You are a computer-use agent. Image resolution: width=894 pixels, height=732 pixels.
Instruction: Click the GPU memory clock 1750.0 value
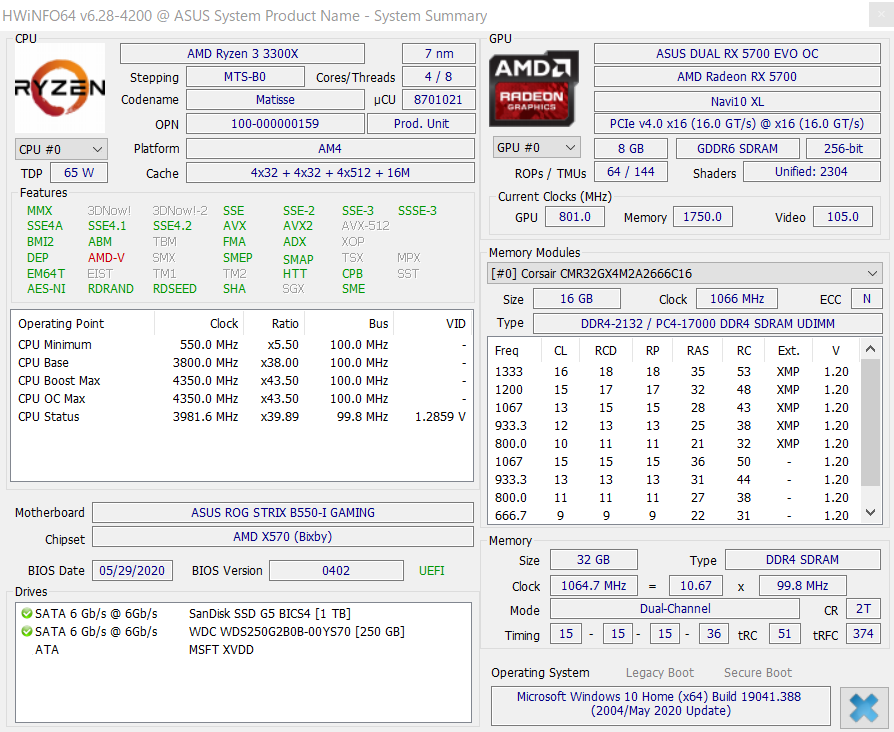(x=702, y=217)
